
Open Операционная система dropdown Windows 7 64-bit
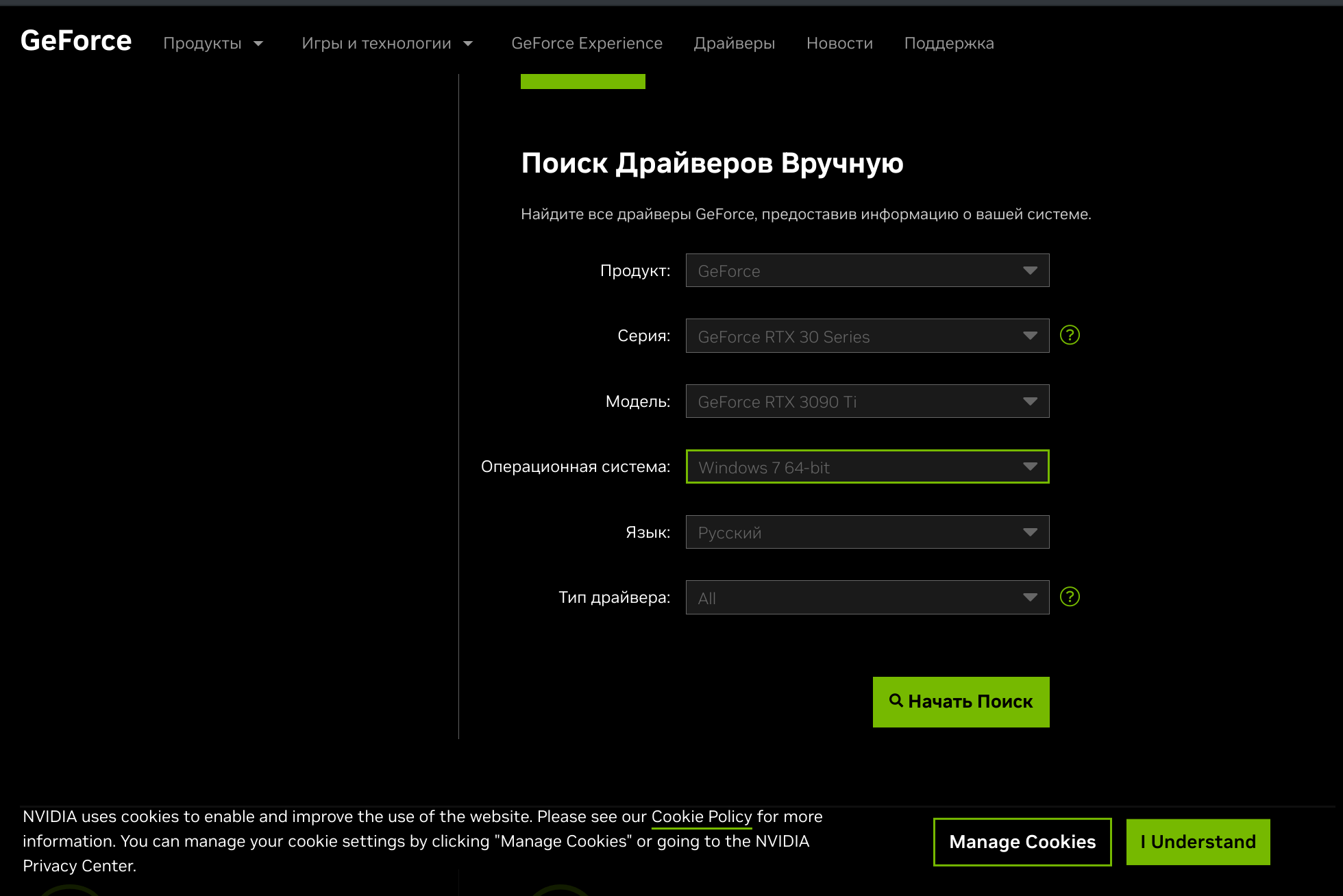pyautogui.click(x=867, y=467)
